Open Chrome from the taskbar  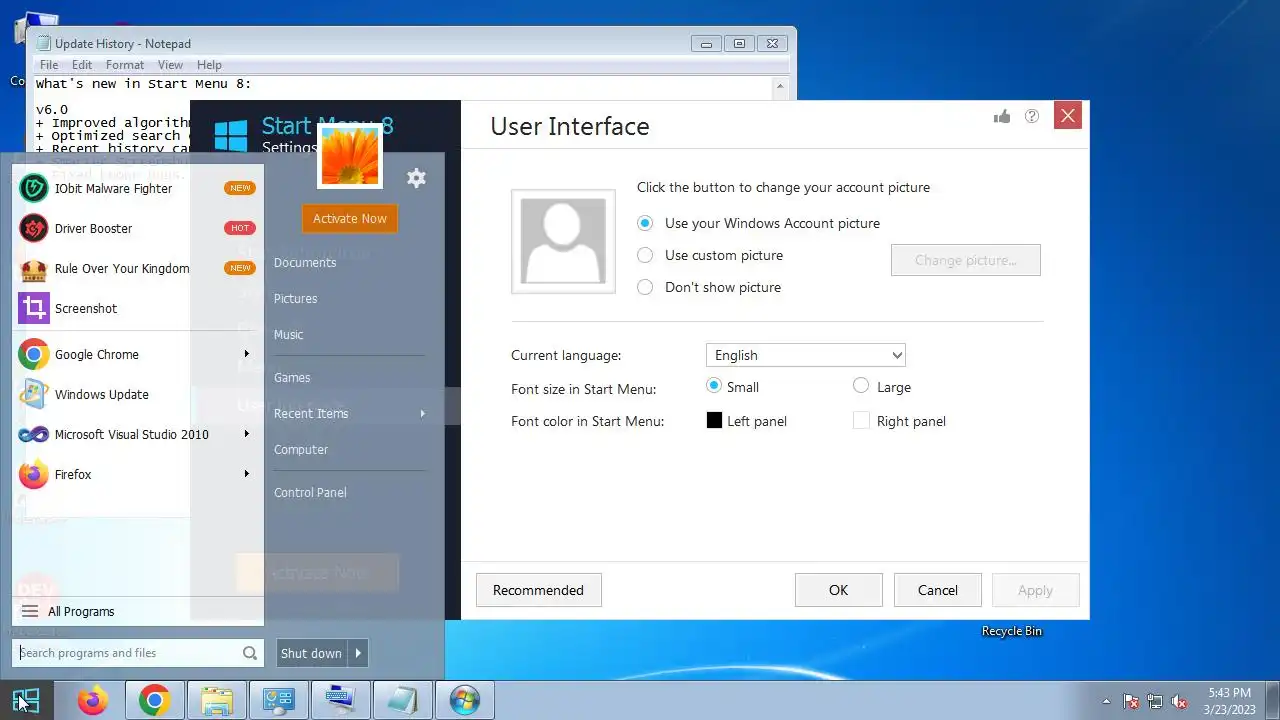coord(154,700)
